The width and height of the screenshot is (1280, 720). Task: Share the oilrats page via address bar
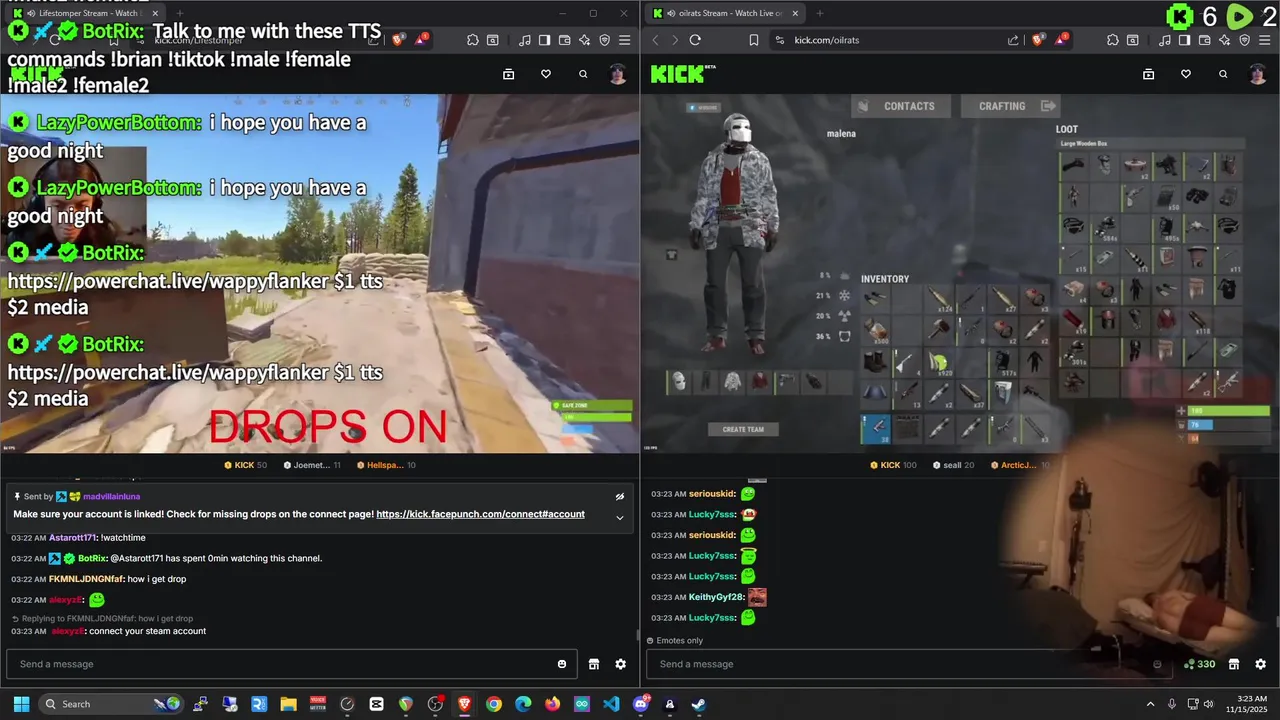coord(1013,40)
